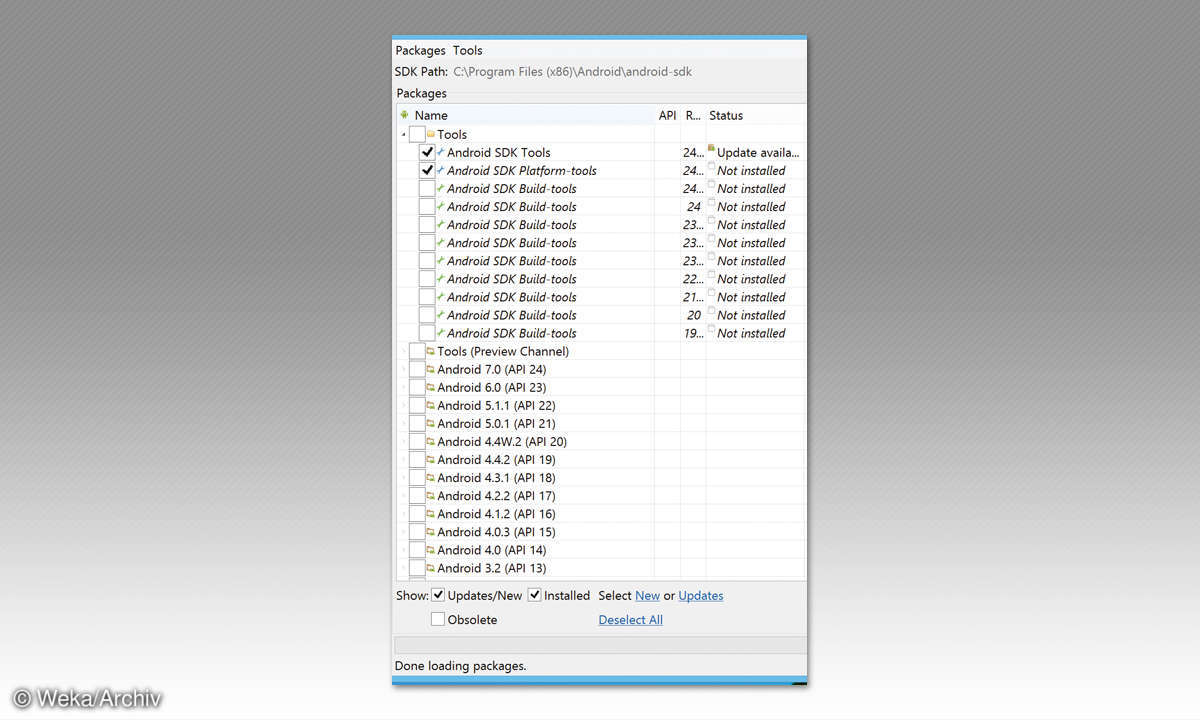This screenshot has width=1200, height=720.
Task: Click the Not installed status icon of Platform-tools row
Action: [x=711, y=167]
